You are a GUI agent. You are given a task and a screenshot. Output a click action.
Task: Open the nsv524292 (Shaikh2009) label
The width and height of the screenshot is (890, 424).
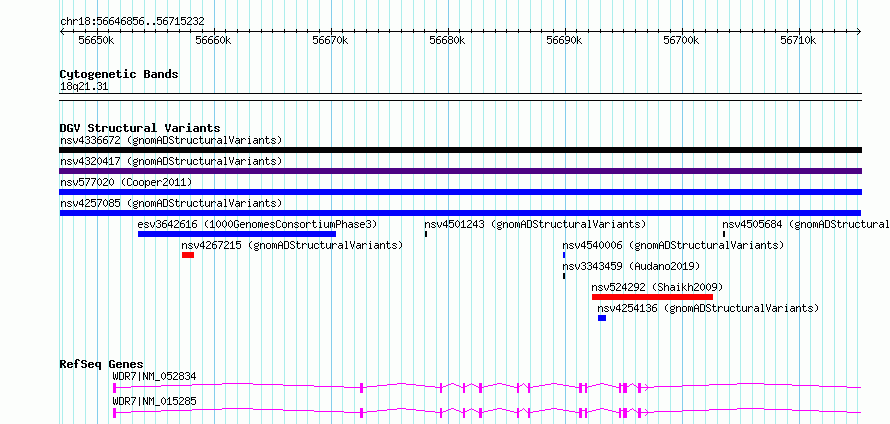tap(657, 287)
